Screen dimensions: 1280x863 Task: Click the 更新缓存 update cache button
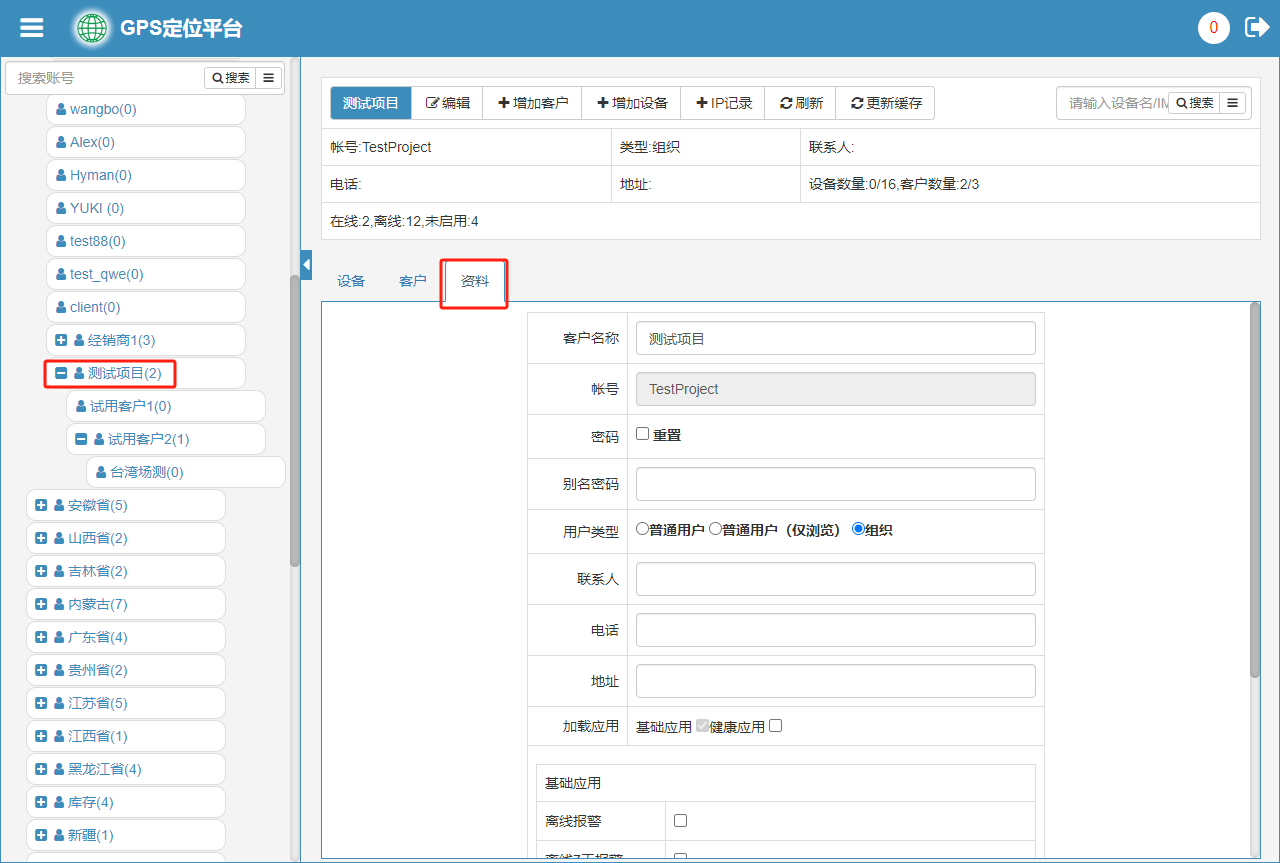[885, 103]
